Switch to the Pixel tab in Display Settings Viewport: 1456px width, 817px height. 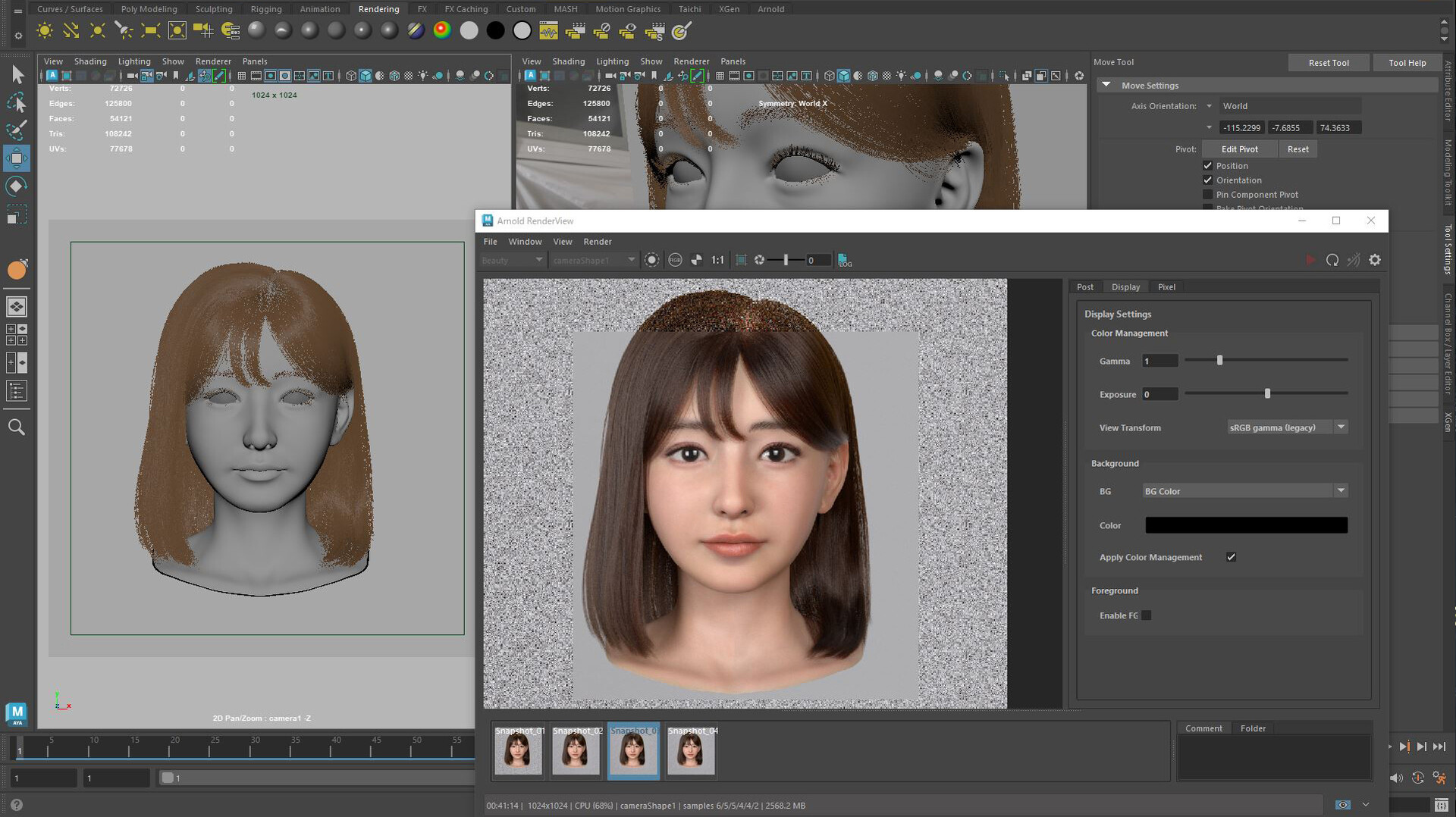click(x=1166, y=286)
